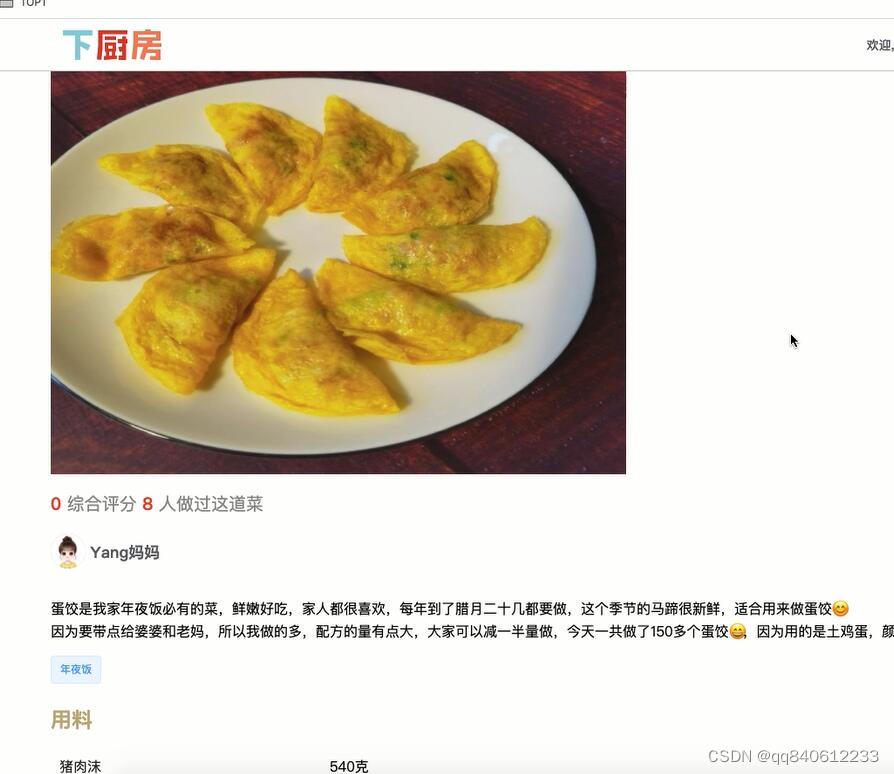Screen dimensions: 894x774
Task: Click the 下厨房 site logo
Action: pos(112,45)
